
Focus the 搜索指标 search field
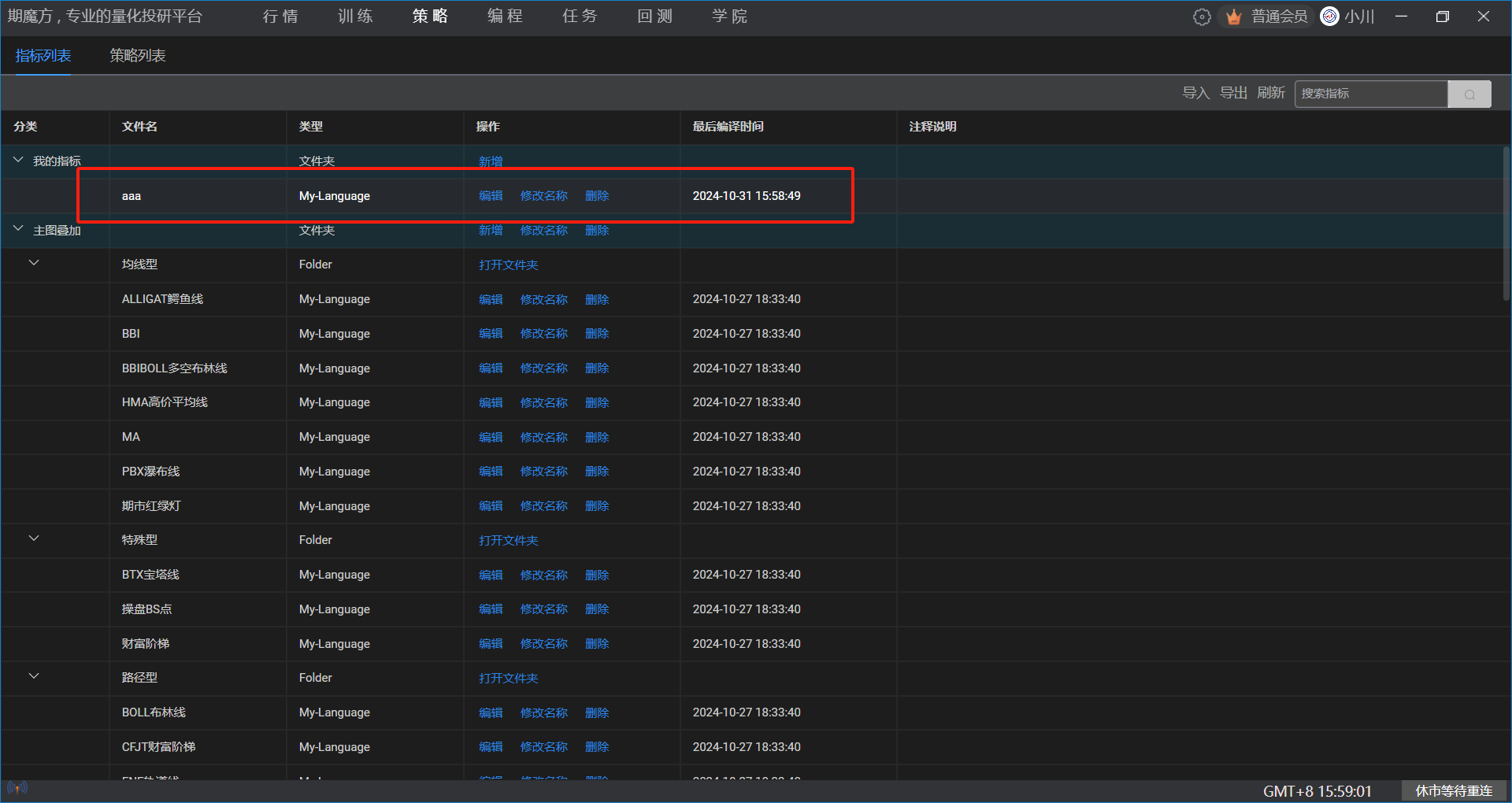point(1371,94)
